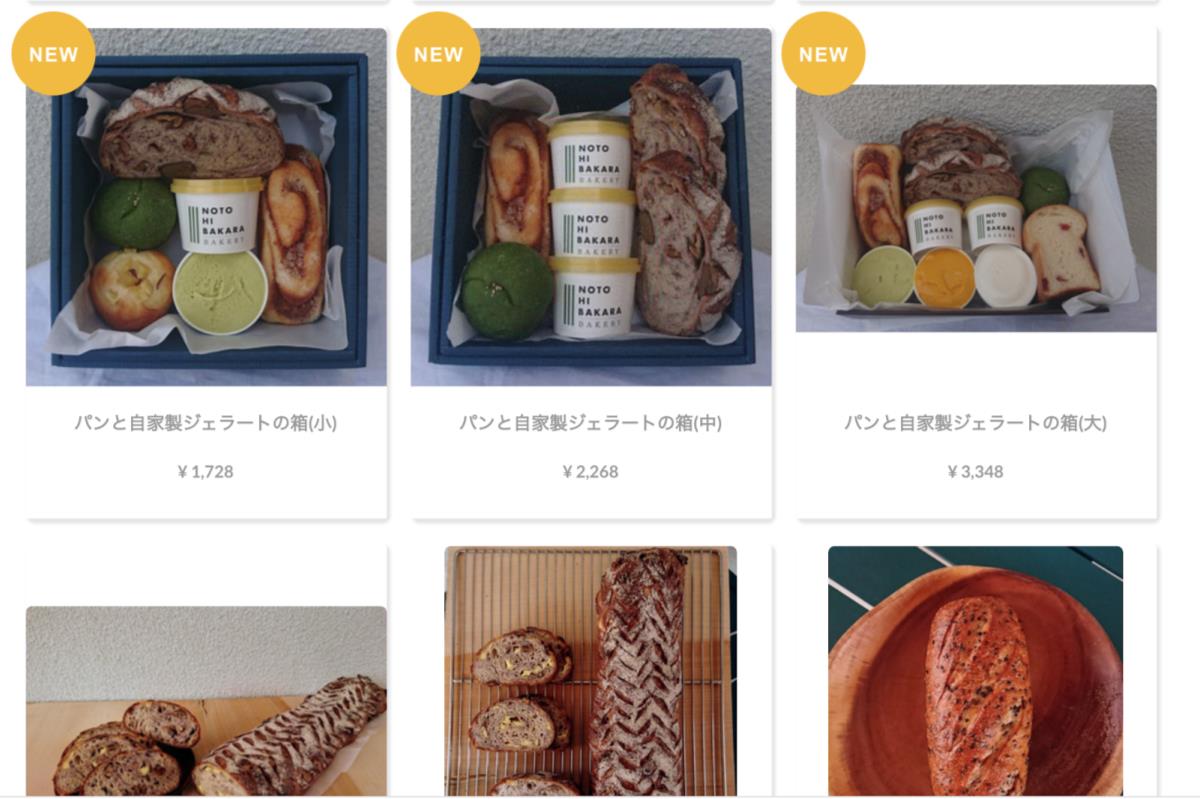
Task: Click the stacked gelato cups in medium box
Action: [x=593, y=228]
